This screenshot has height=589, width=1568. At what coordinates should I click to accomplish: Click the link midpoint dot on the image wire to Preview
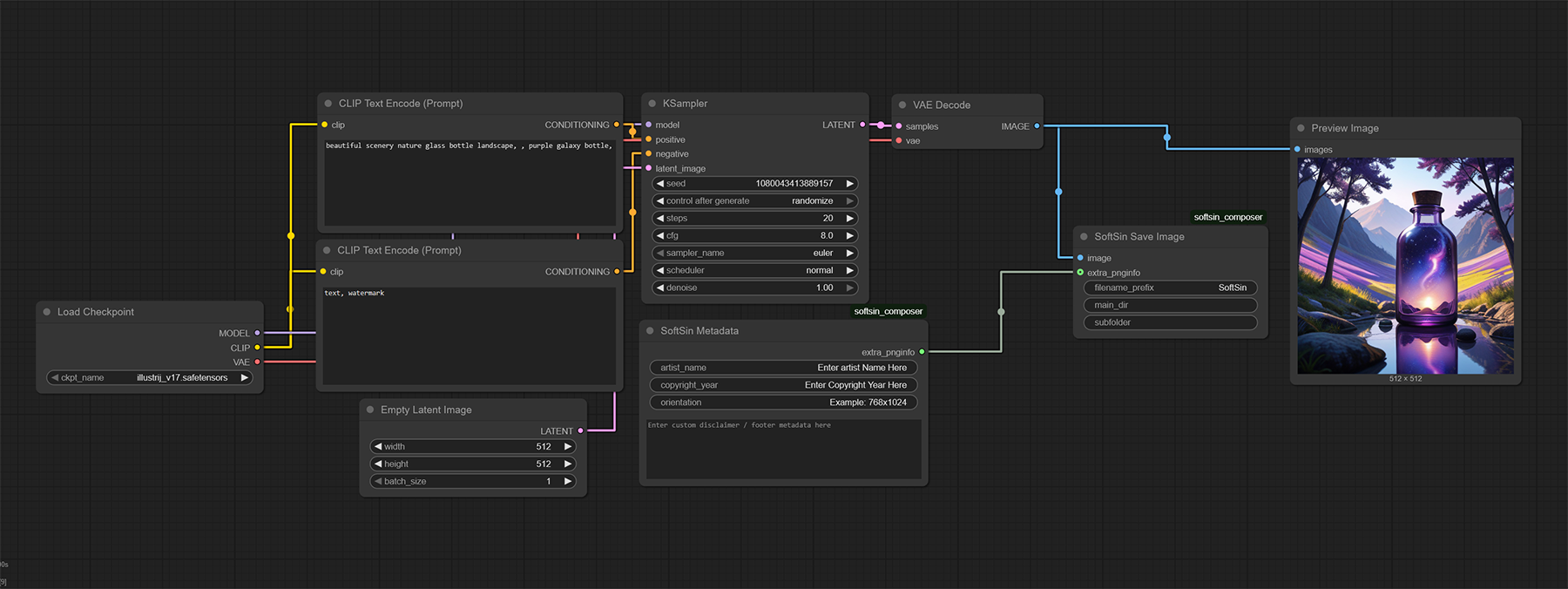click(1166, 137)
